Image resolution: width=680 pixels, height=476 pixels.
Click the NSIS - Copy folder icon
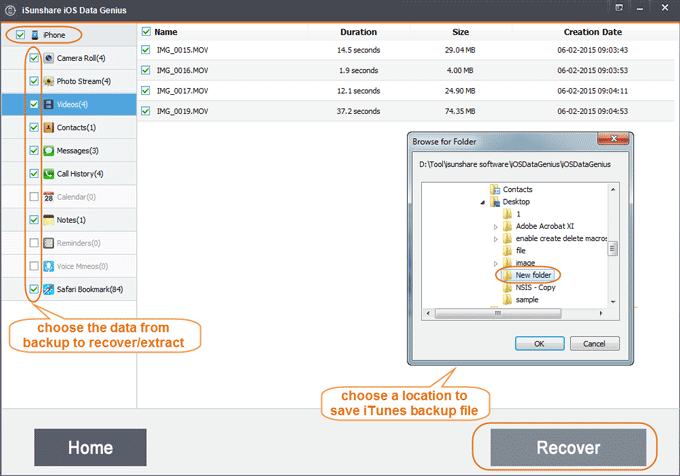tap(507, 287)
